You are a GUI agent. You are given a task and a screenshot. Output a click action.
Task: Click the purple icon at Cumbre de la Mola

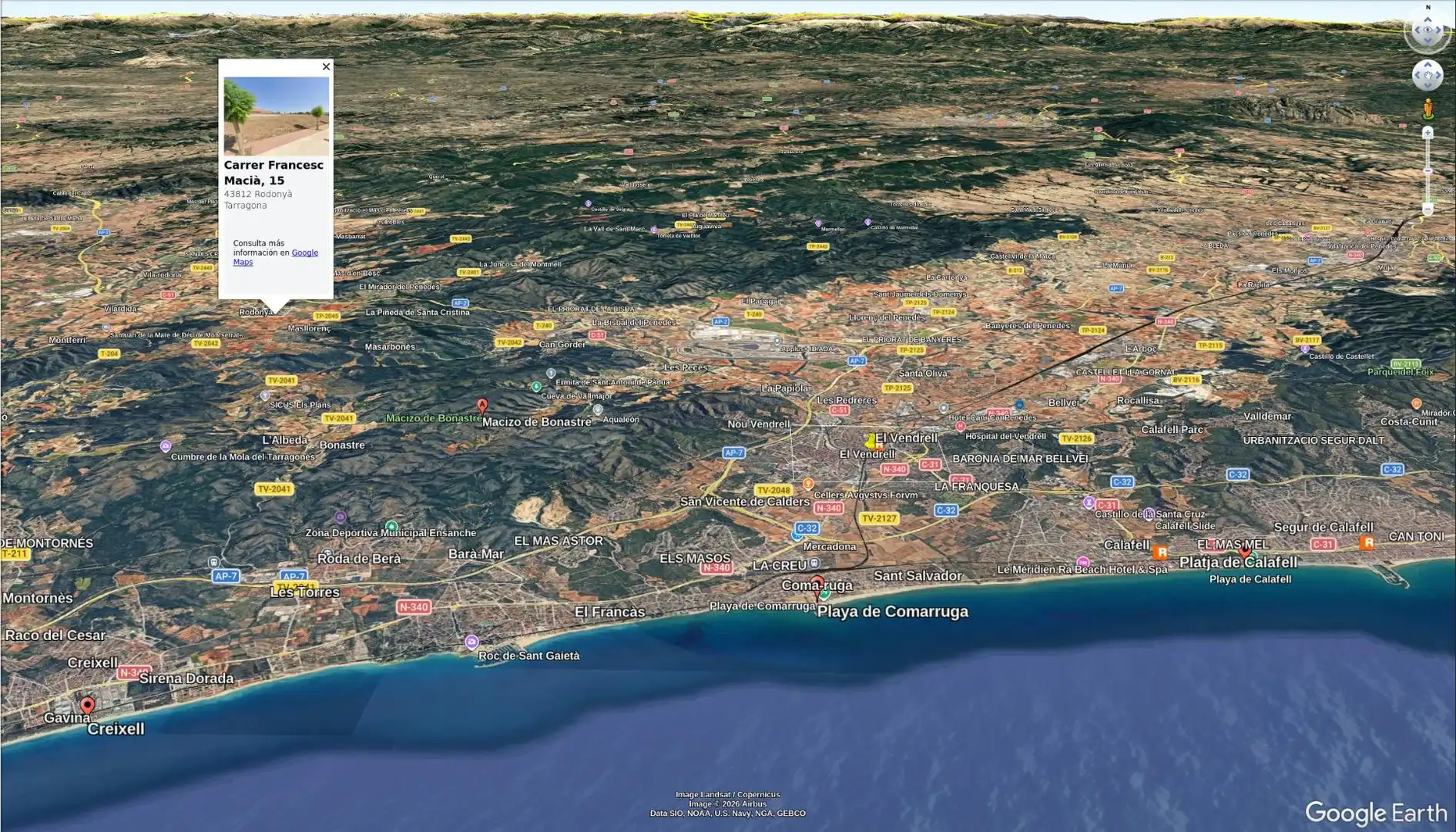point(166,446)
